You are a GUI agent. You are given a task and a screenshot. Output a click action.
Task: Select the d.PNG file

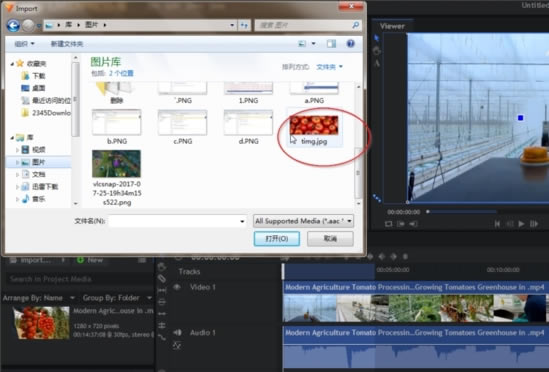click(248, 127)
